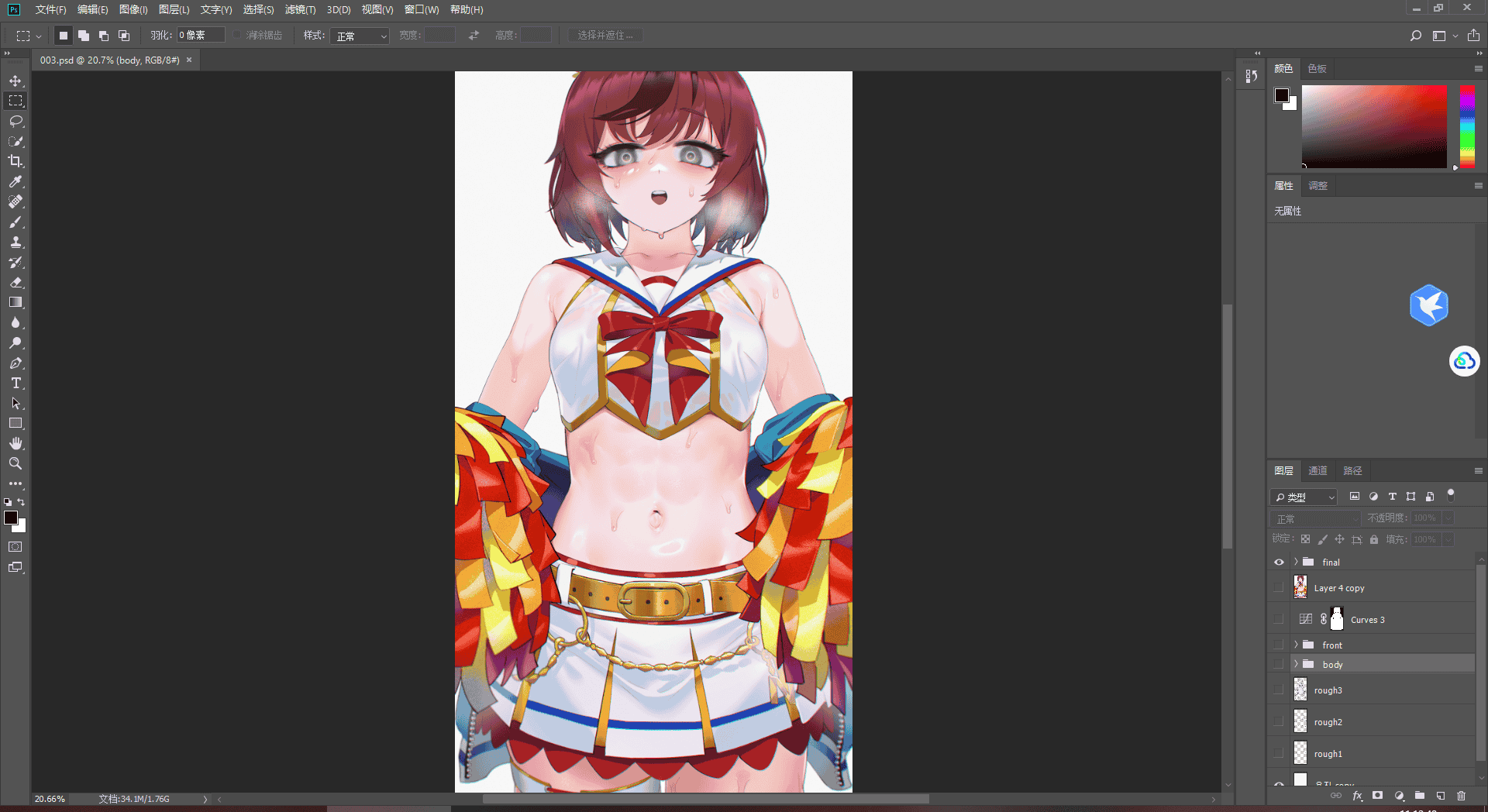Open the 样式 style dropdown
This screenshot has width=1488, height=812.
pos(360,36)
